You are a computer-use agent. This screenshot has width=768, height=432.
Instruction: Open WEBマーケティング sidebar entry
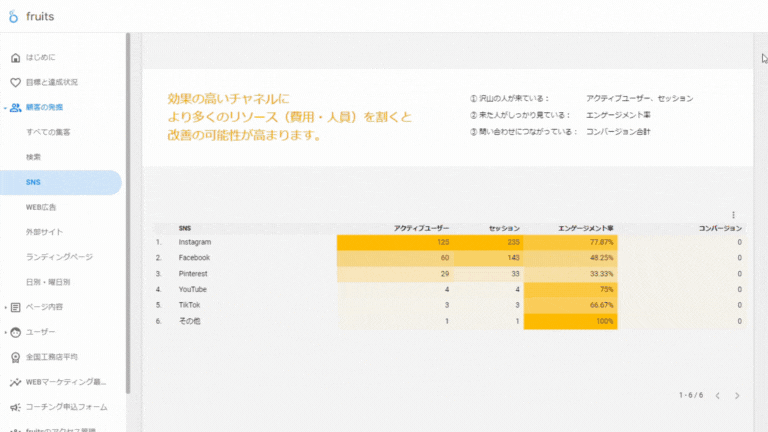coord(66,382)
